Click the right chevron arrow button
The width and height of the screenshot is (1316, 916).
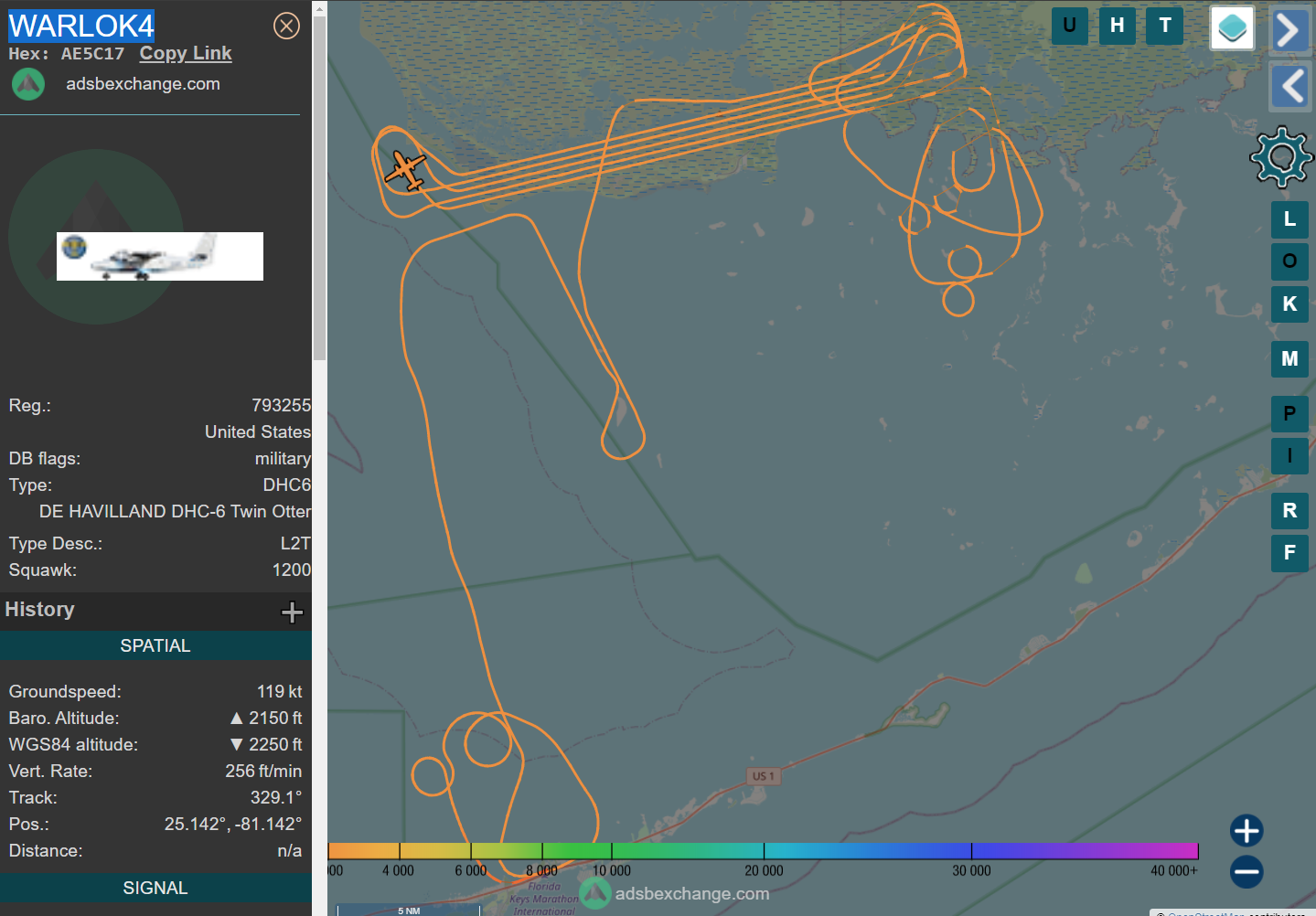pyautogui.click(x=1290, y=30)
